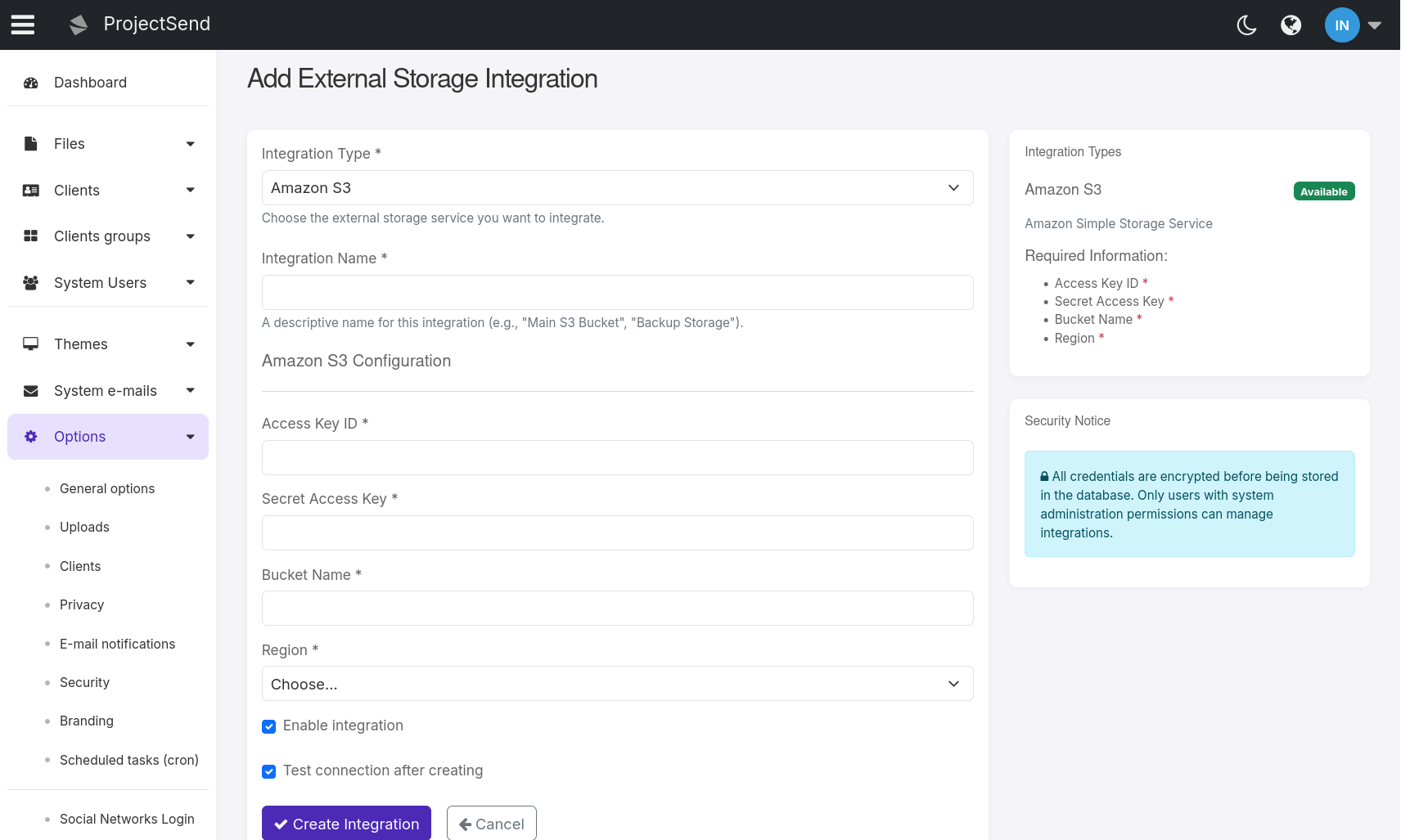
Task: Open the hamburger navigation menu
Action: 22,25
